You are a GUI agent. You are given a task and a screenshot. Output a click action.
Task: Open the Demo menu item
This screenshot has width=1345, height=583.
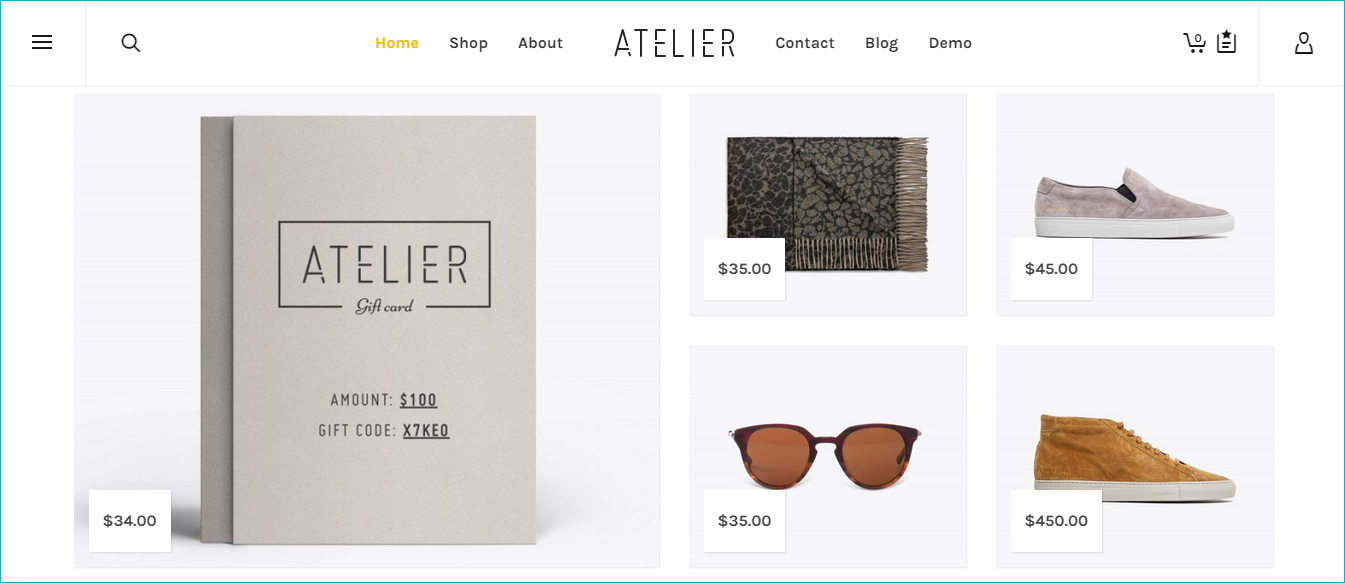[x=950, y=43]
